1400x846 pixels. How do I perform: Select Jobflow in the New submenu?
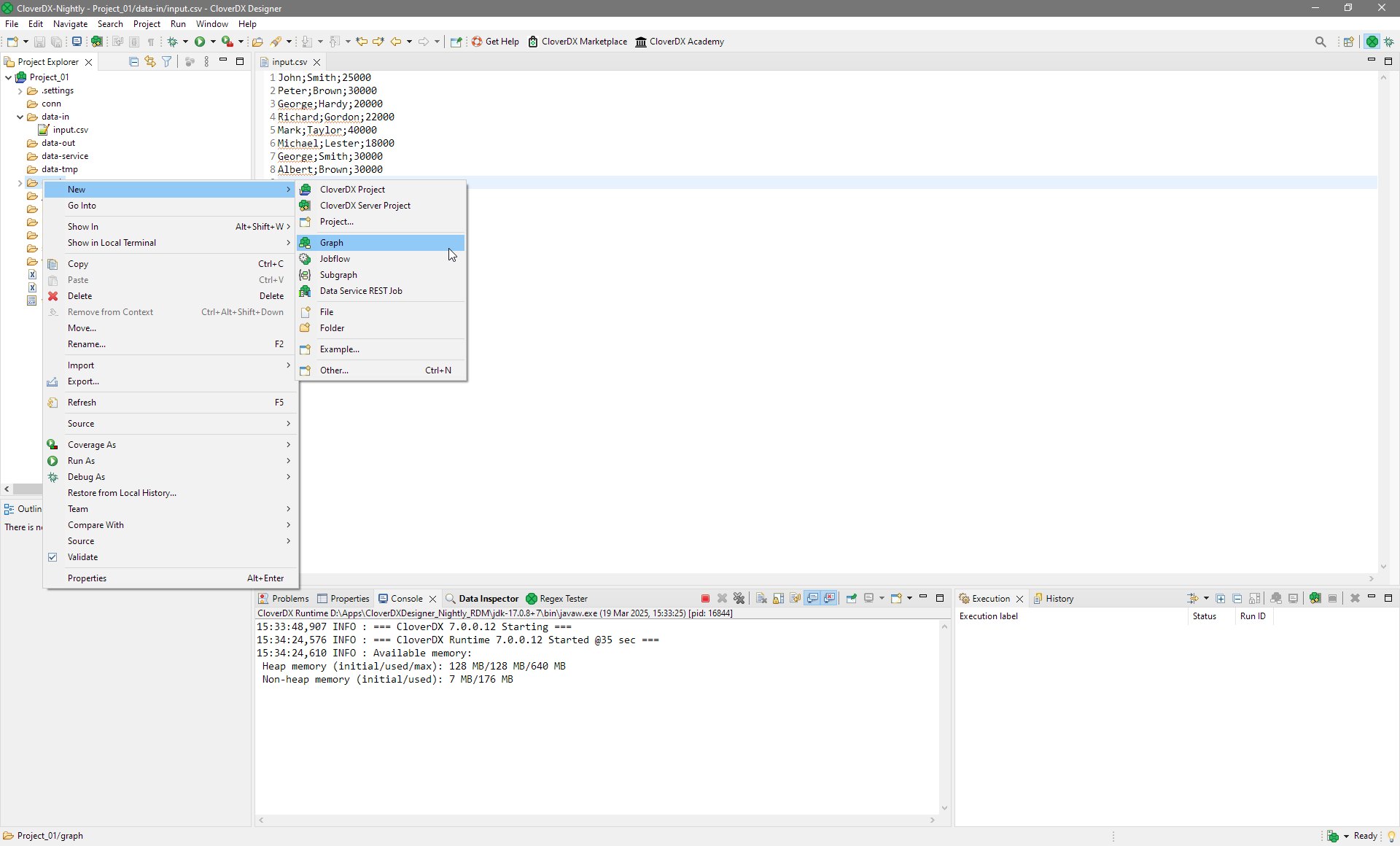coord(335,259)
